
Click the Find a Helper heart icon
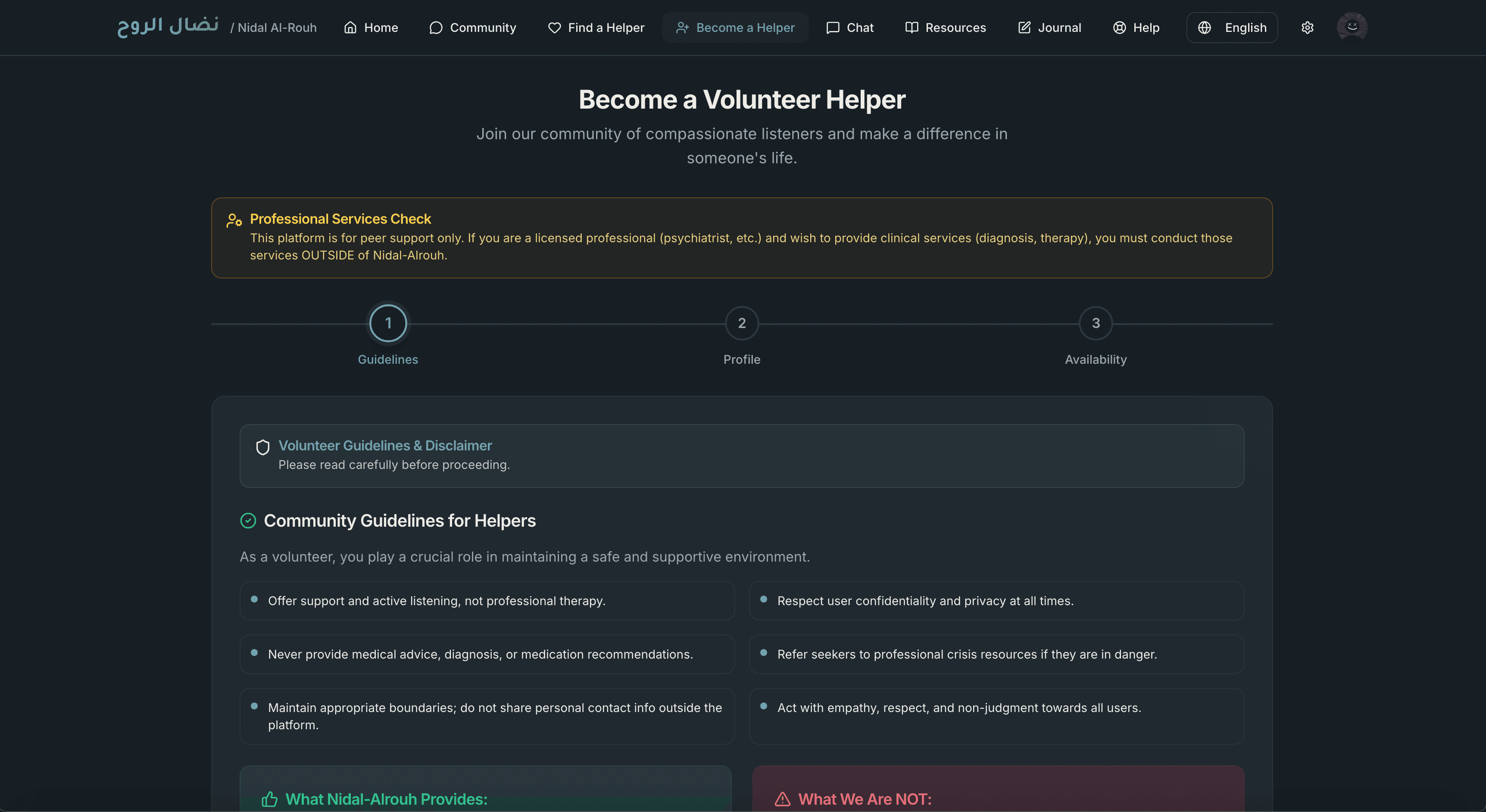click(x=554, y=28)
